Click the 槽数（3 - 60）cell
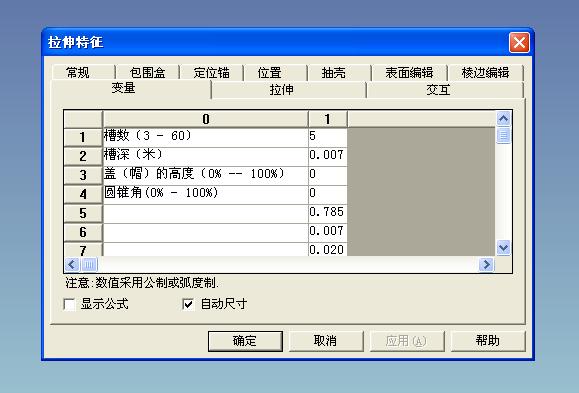The width and height of the screenshot is (579, 393). coord(206,137)
